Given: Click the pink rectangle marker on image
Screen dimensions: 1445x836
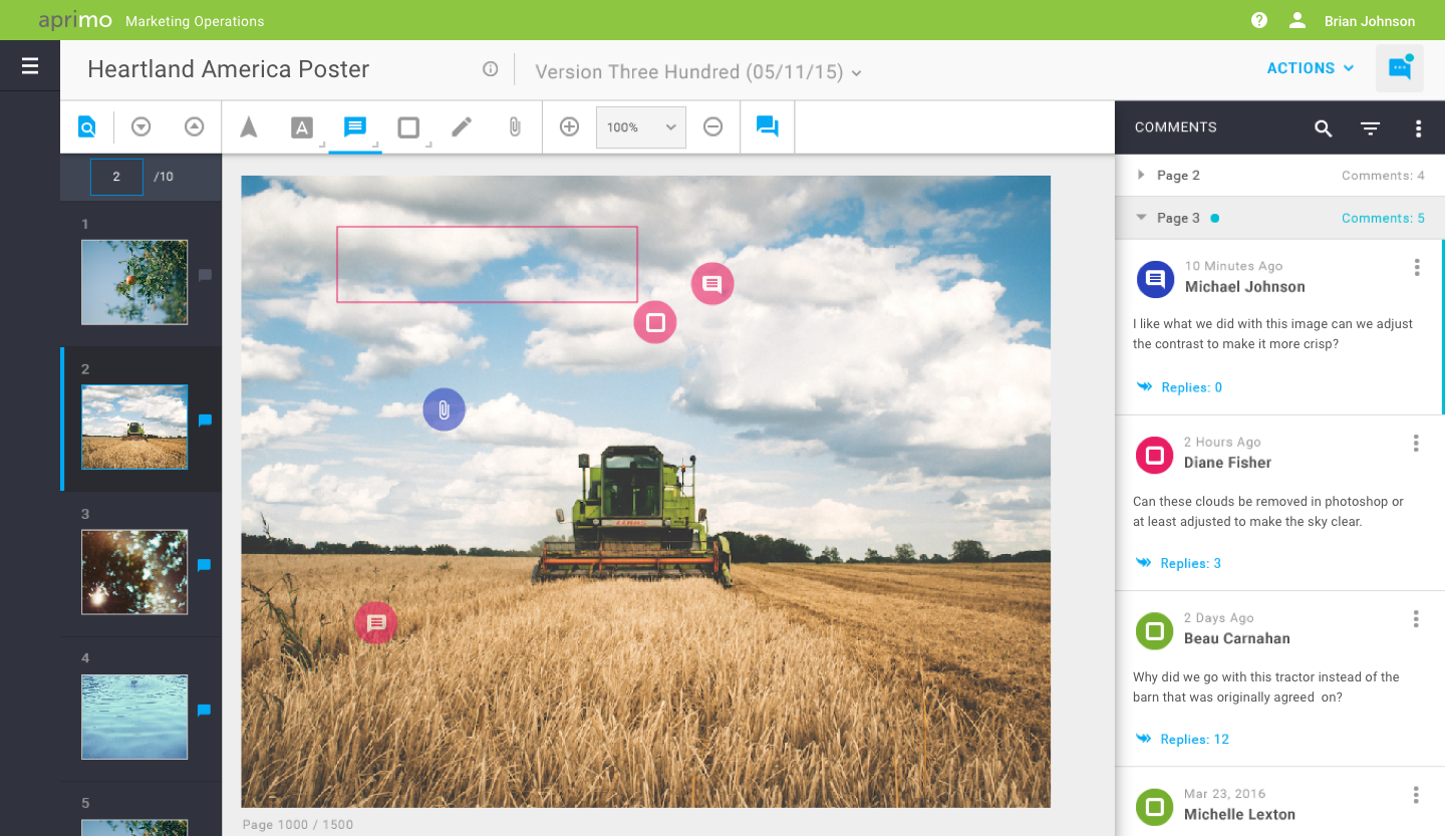Looking at the screenshot, I should [x=655, y=322].
